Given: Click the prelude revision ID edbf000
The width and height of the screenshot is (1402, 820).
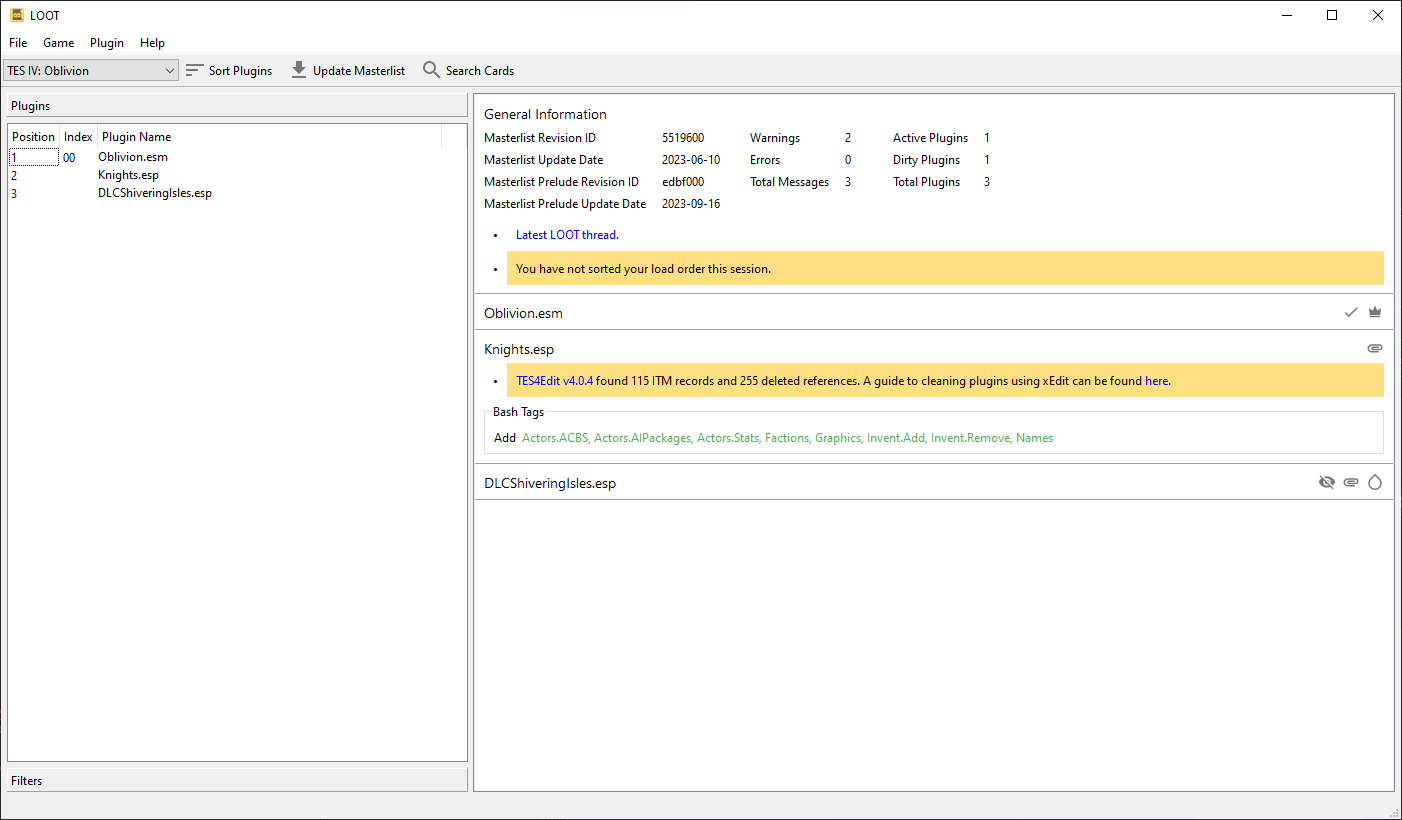Looking at the screenshot, I should [683, 182].
